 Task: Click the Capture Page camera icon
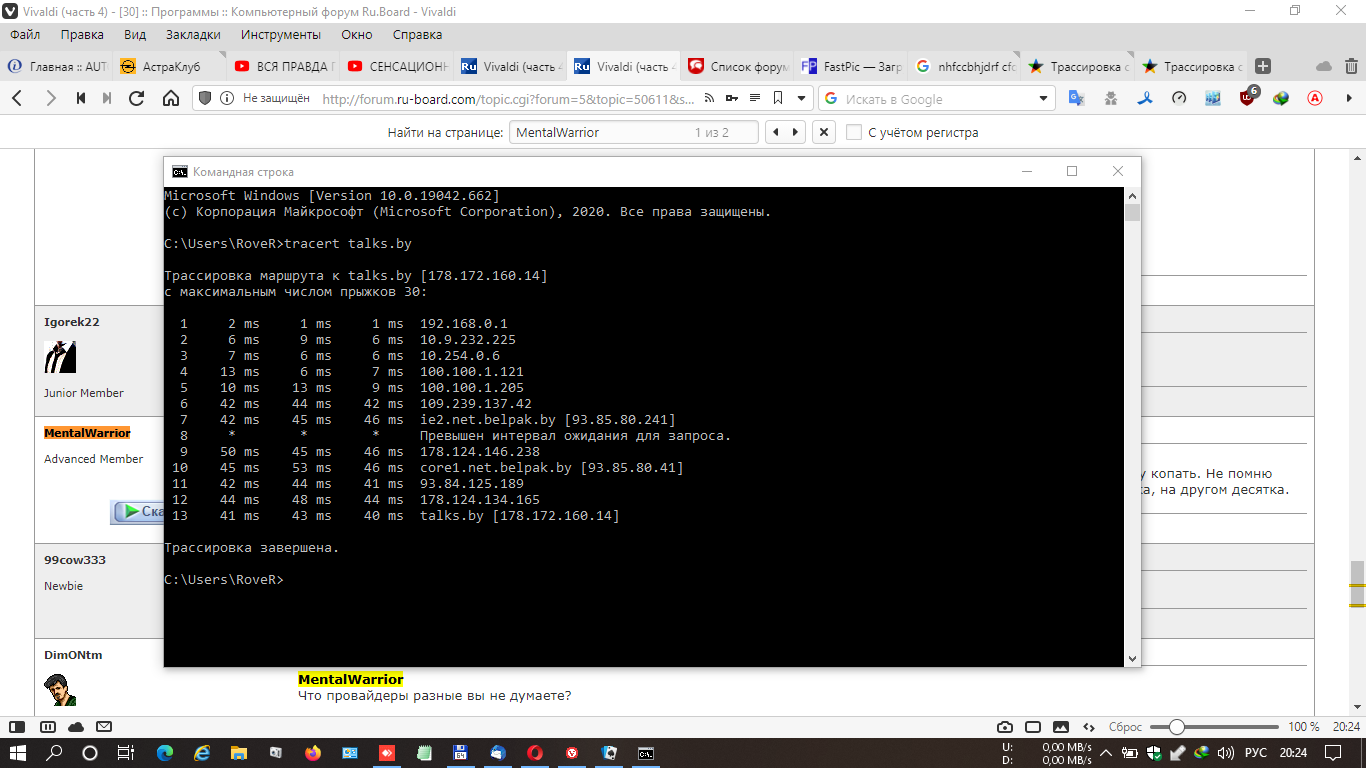click(x=1005, y=727)
